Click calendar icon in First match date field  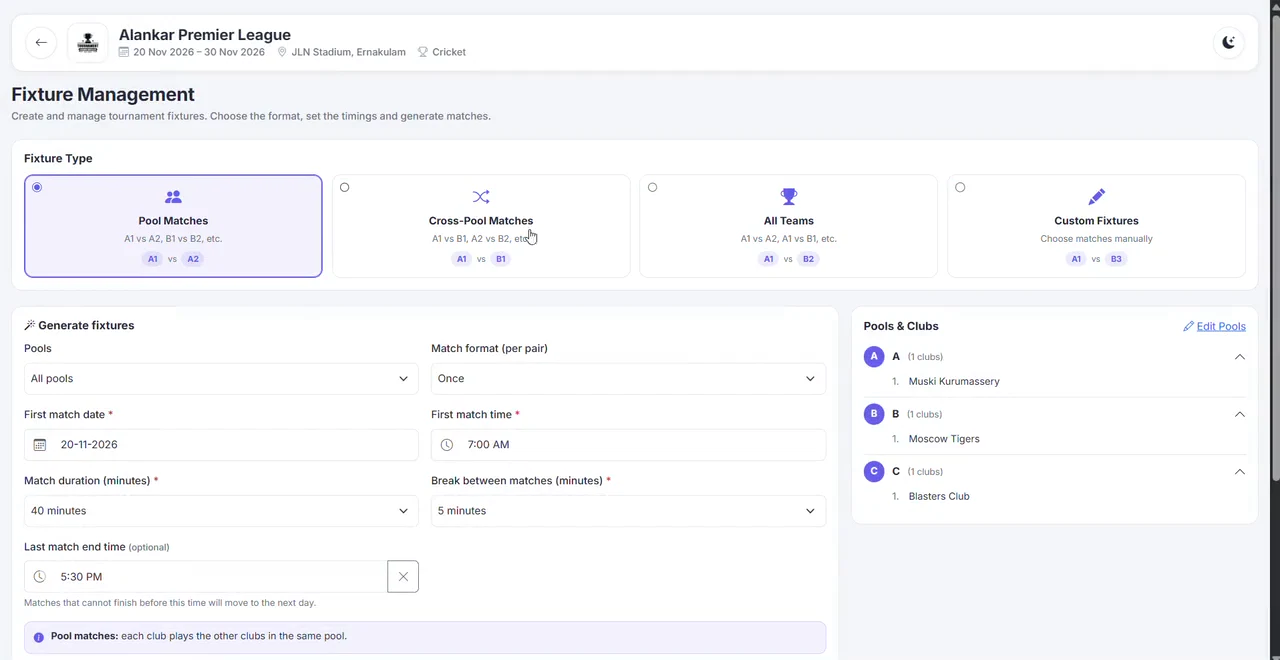point(40,445)
